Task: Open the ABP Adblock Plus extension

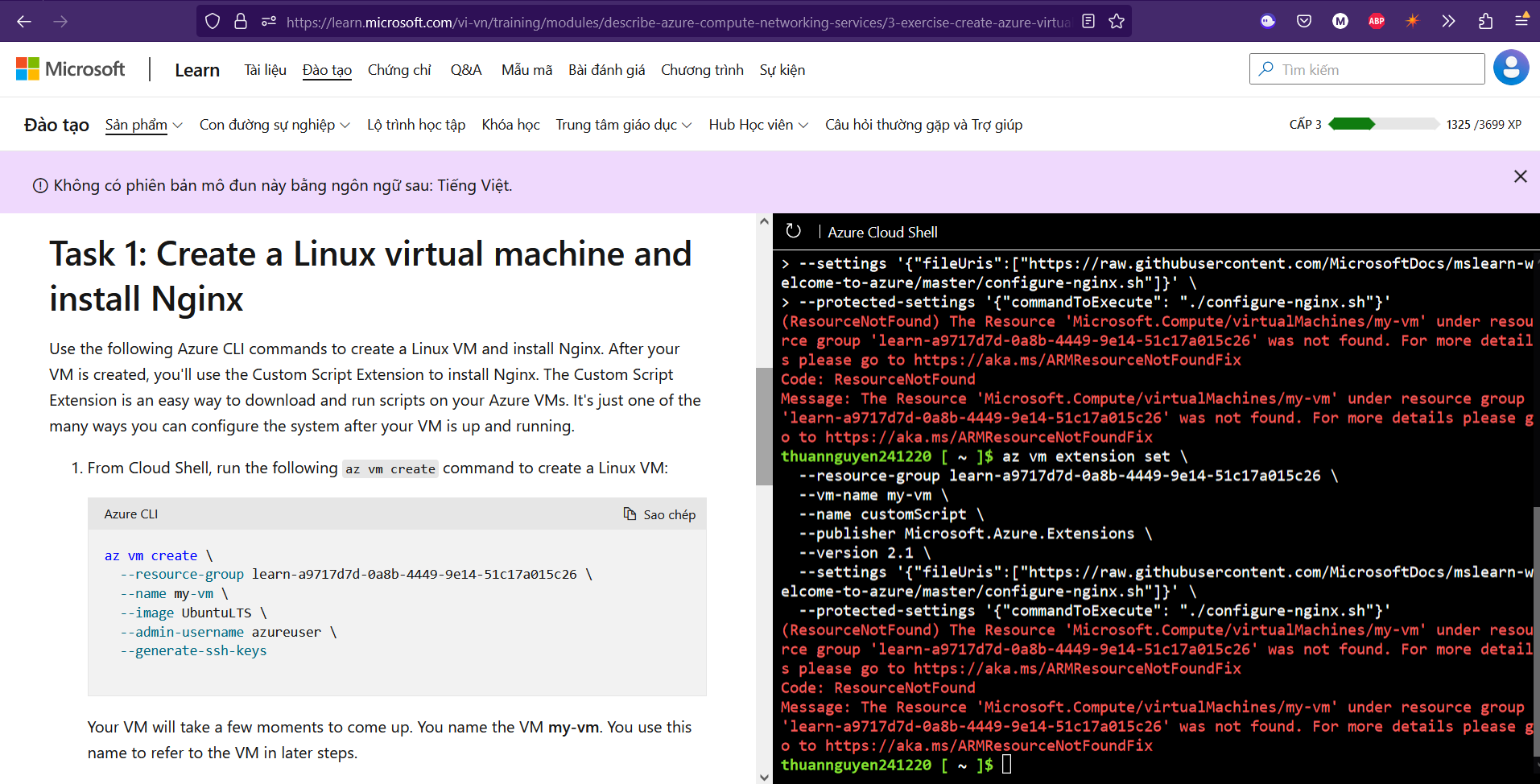Action: coord(1377,22)
